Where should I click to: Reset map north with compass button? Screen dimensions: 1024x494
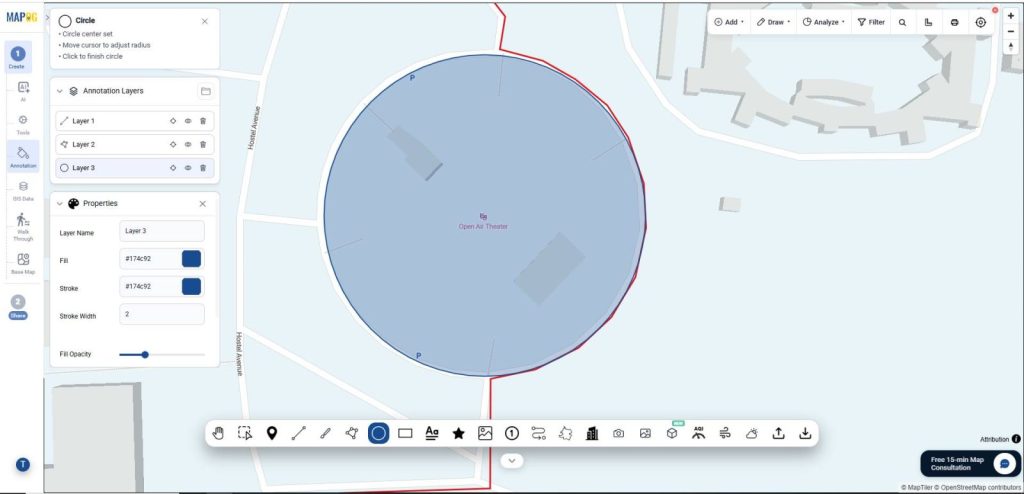tap(1011, 47)
